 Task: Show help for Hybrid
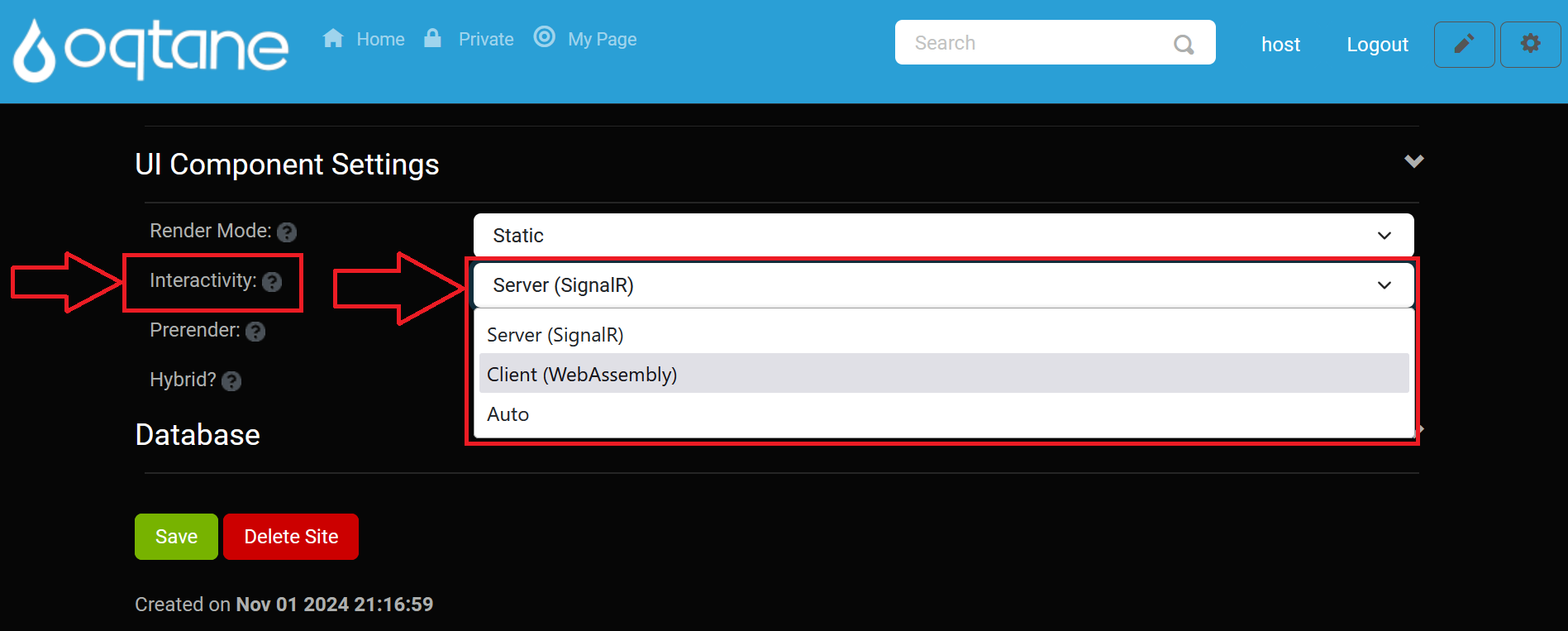tap(231, 381)
